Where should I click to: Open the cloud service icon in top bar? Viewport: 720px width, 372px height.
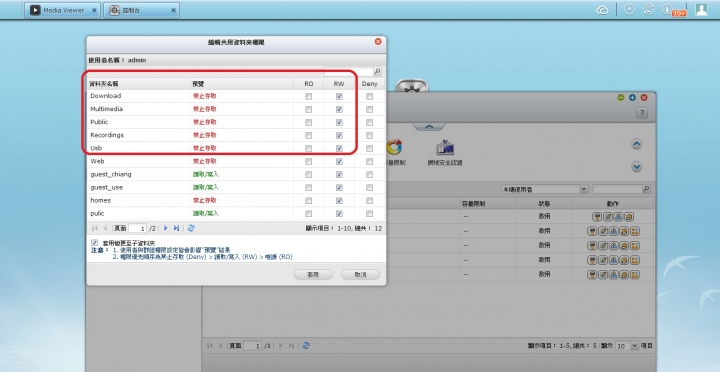pyautogui.click(x=602, y=10)
